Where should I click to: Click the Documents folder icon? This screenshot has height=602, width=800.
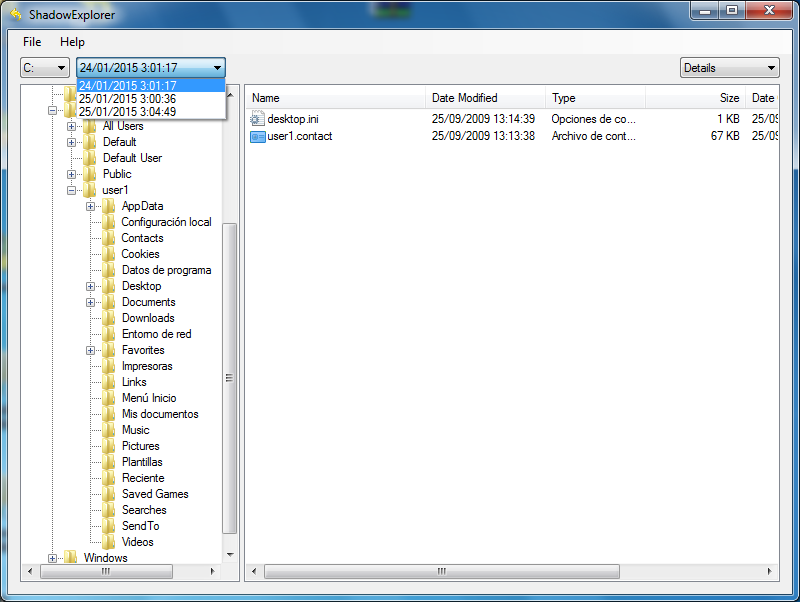click(108, 302)
